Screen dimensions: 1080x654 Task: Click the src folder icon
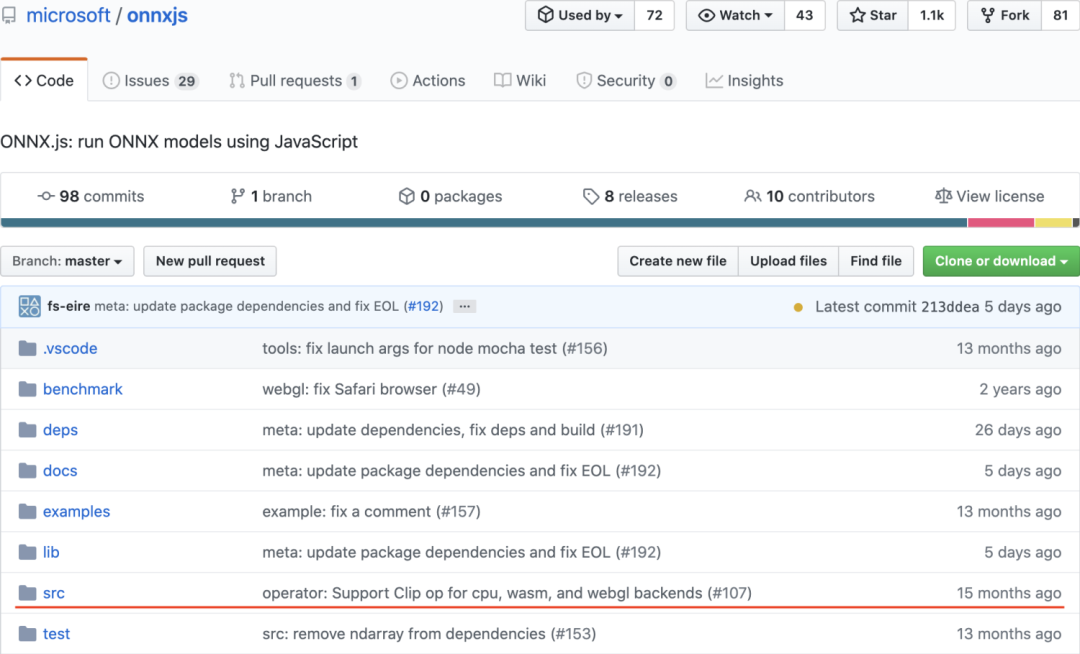point(28,593)
